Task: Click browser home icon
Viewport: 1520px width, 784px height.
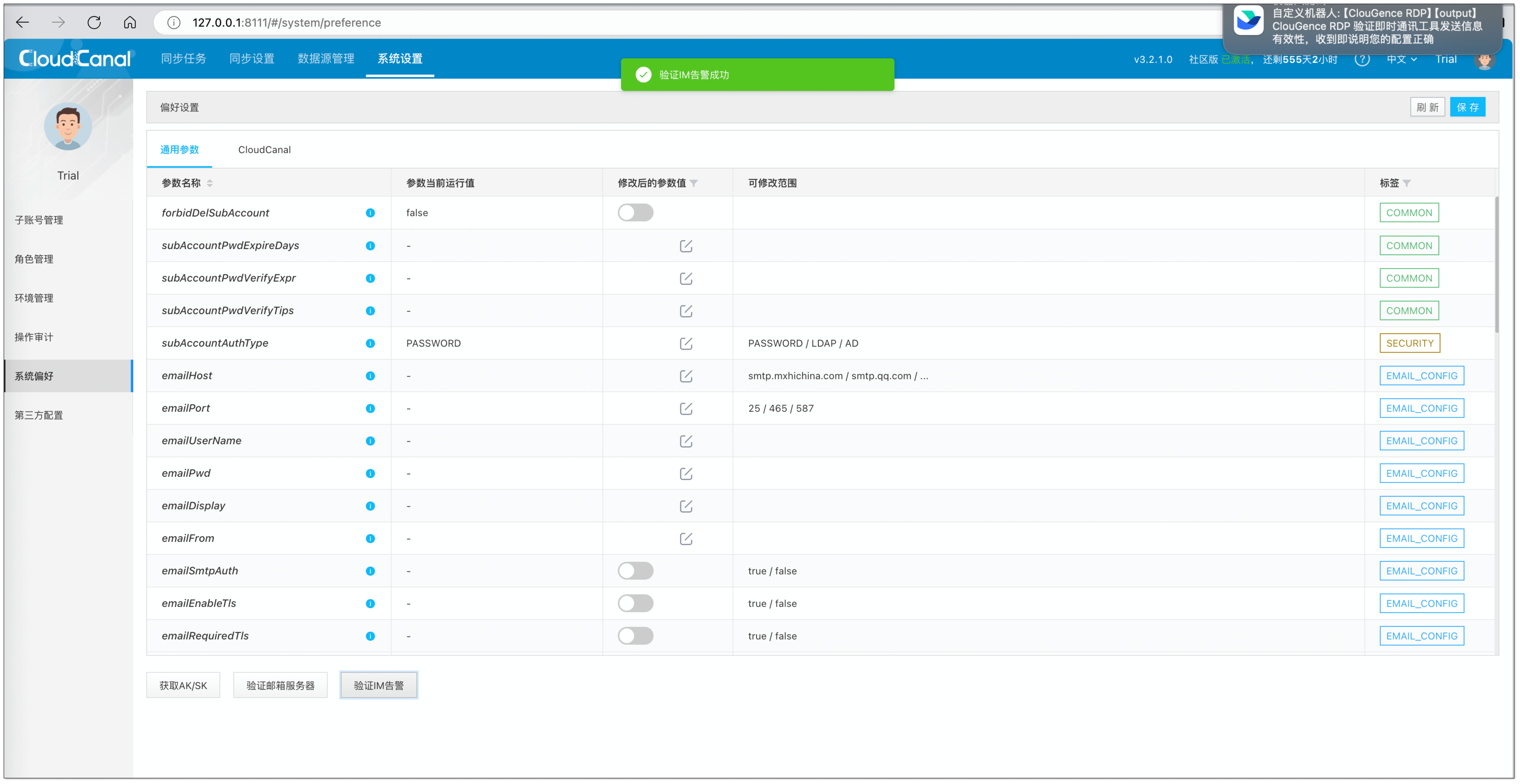Action: pyautogui.click(x=130, y=22)
